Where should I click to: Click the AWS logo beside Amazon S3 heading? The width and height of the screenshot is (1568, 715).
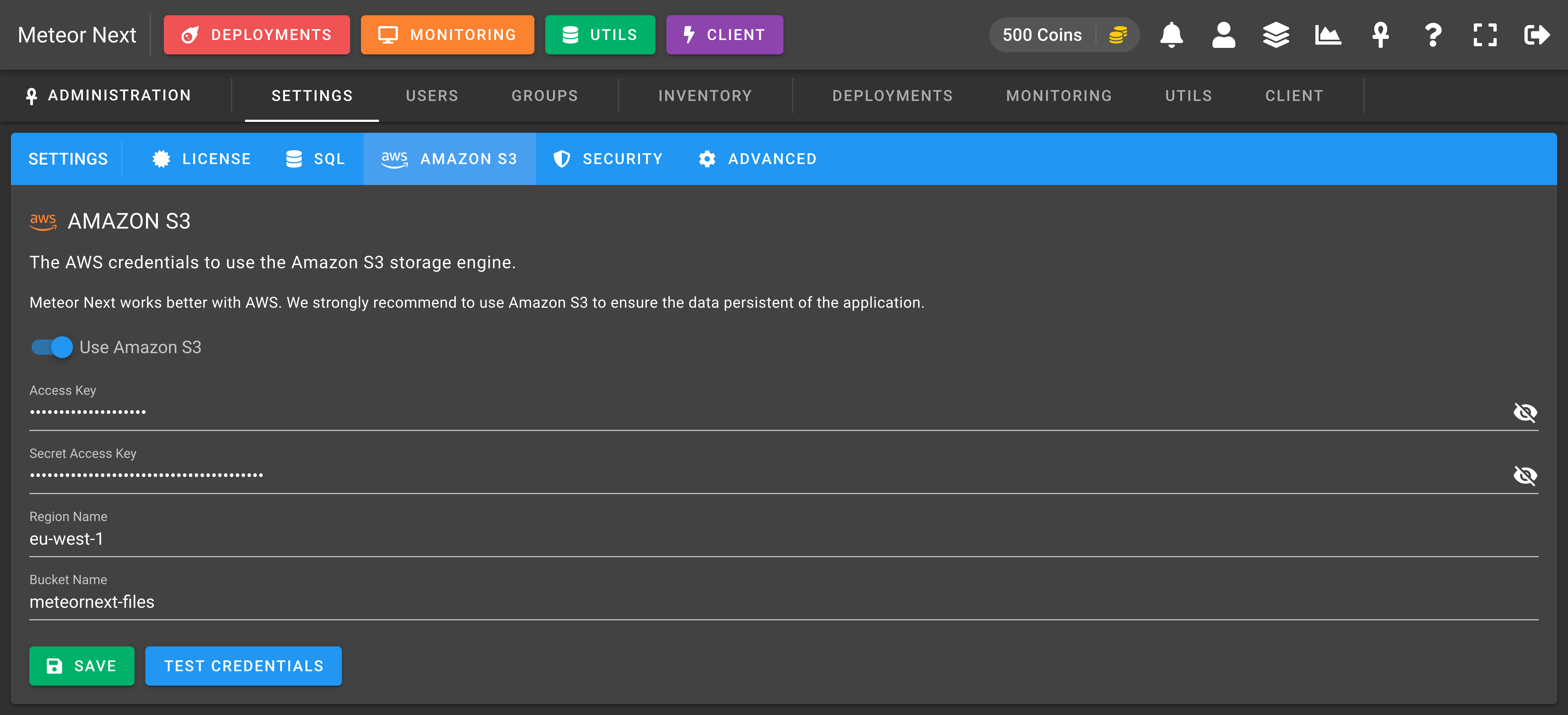tap(43, 221)
